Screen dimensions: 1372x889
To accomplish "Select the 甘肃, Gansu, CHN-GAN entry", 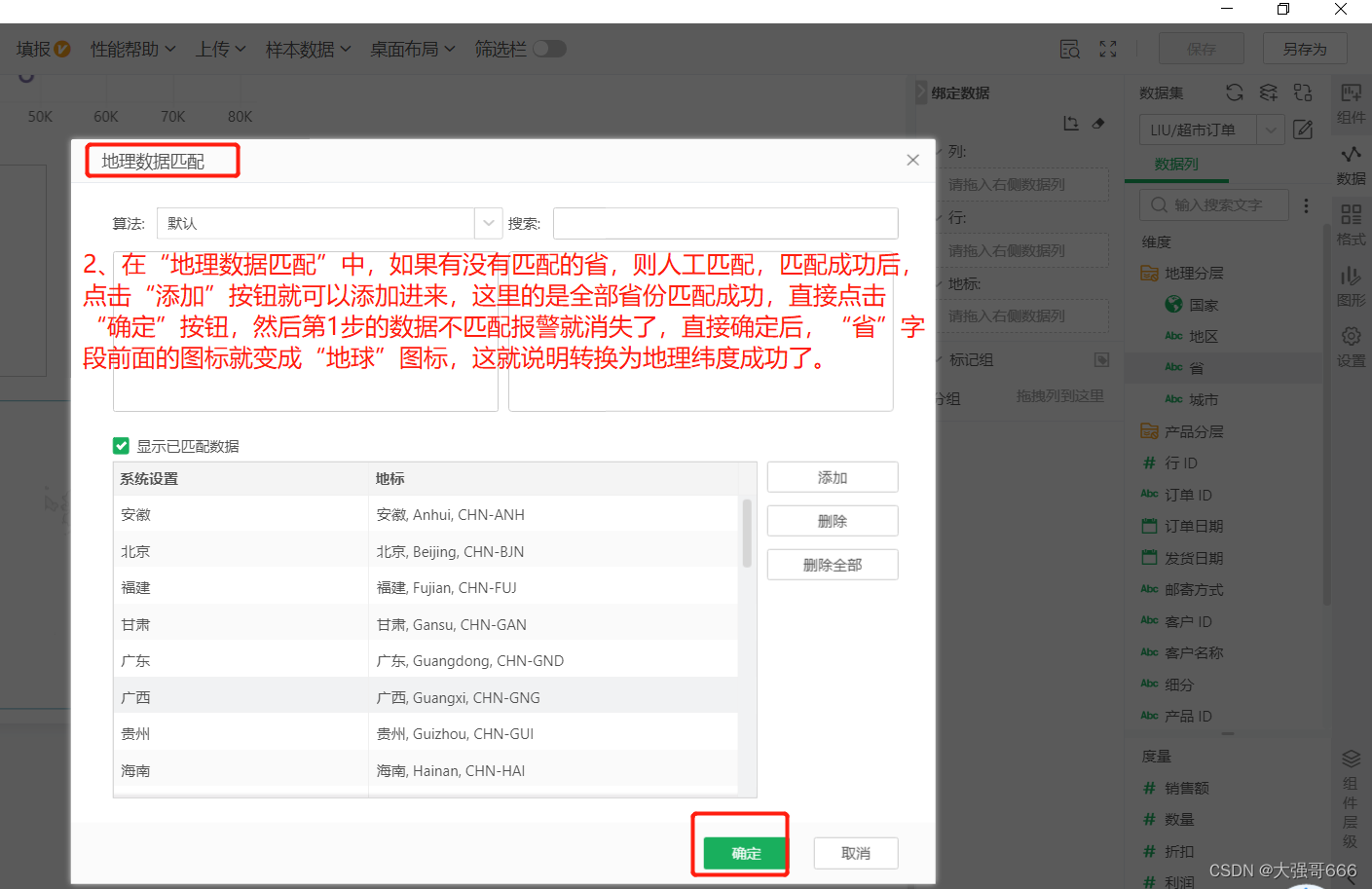I will 425,624.
